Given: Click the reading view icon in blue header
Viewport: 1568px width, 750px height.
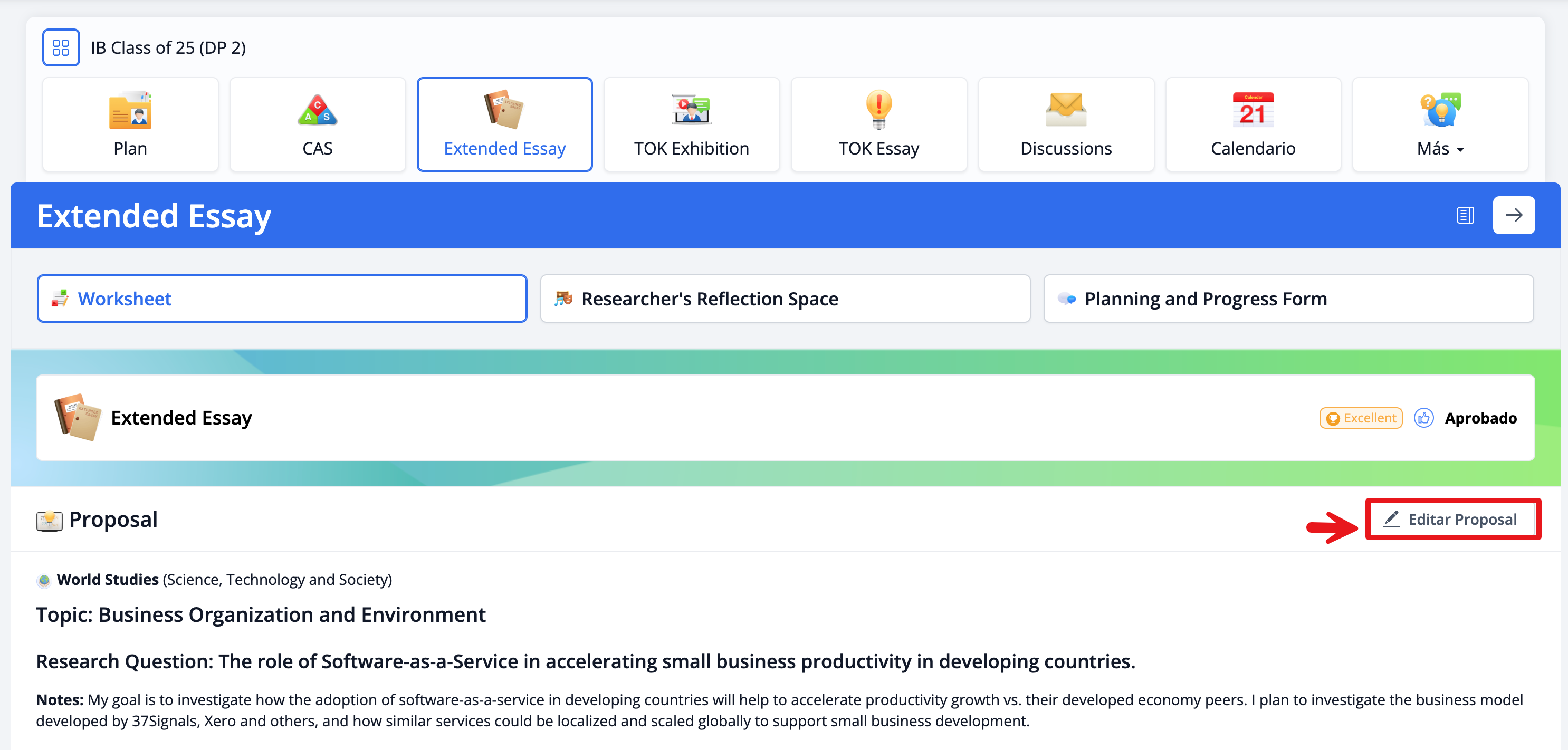Looking at the screenshot, I should point(1465,215).
